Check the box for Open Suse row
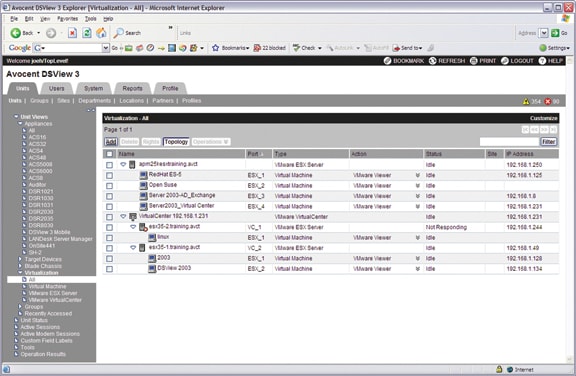The image size is (576, 376). [x=109, y=186]
